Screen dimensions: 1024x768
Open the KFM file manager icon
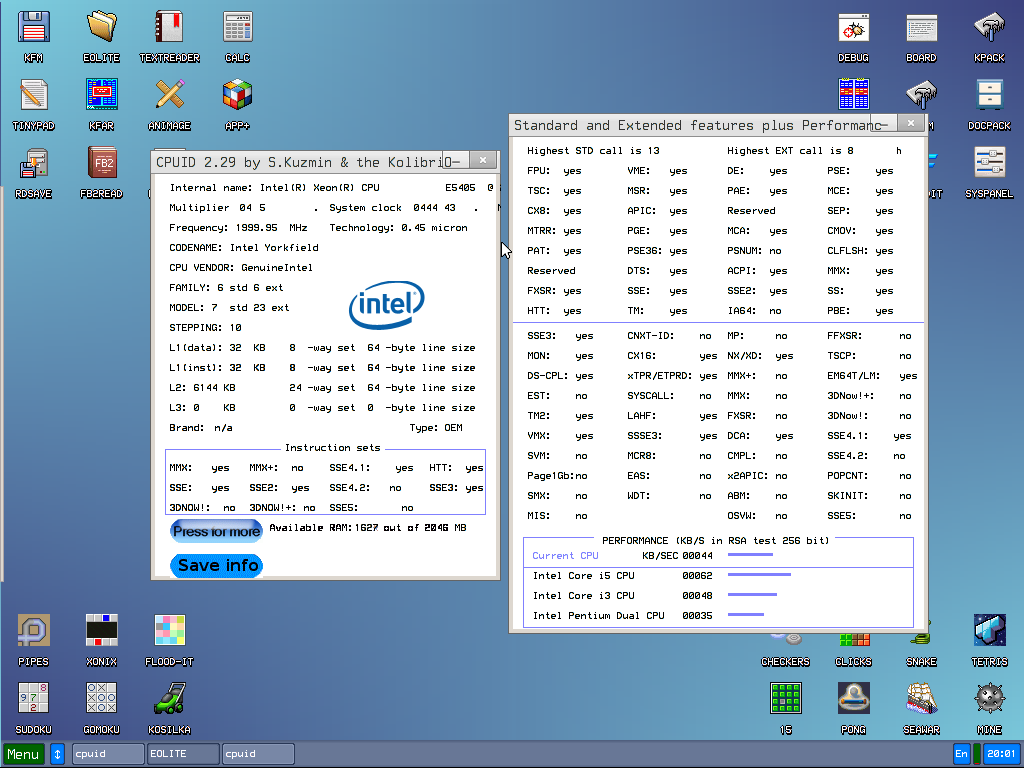(x=34, y=27)
